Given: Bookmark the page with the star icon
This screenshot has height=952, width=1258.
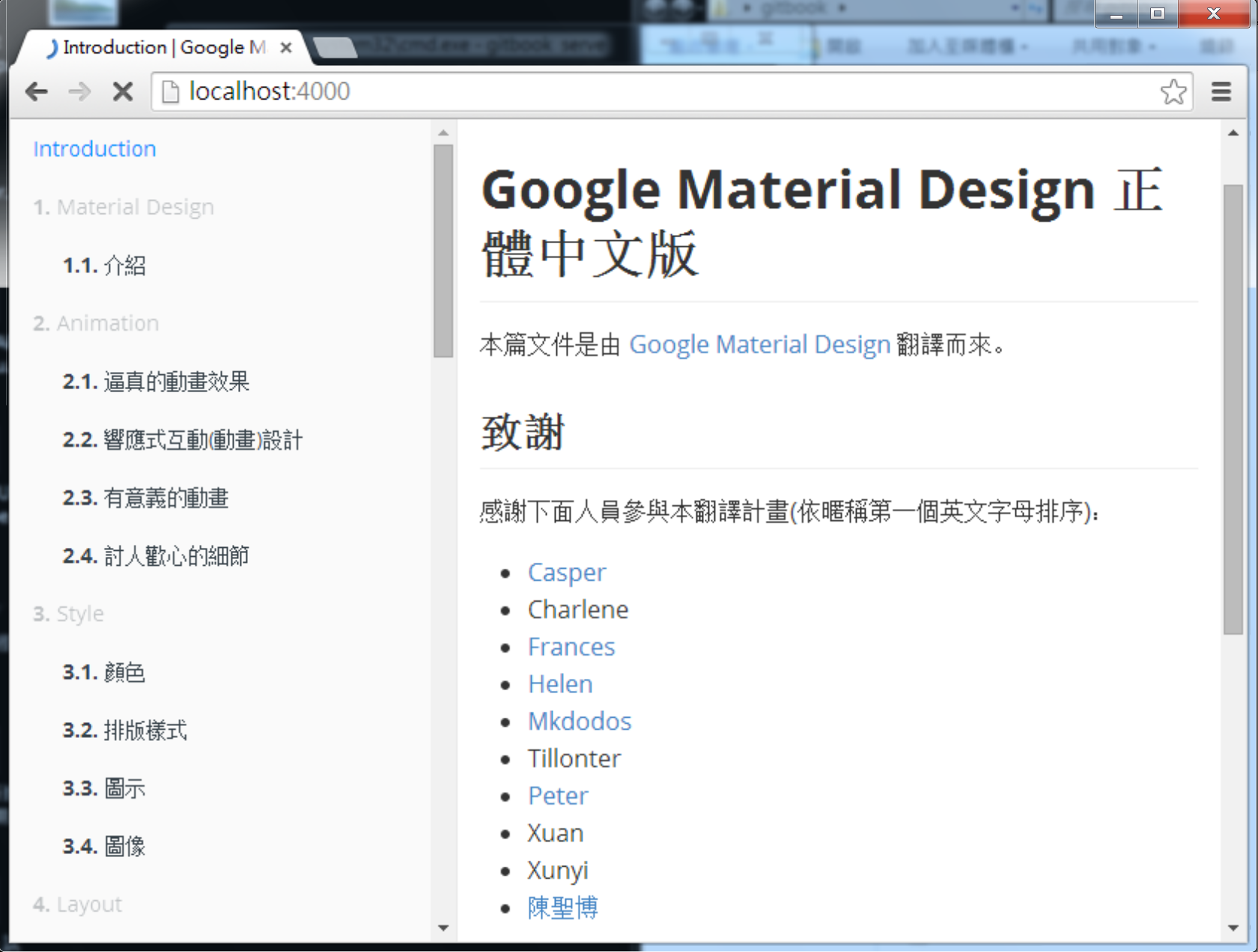Looking at the screenshot, I should [1173, 92].
